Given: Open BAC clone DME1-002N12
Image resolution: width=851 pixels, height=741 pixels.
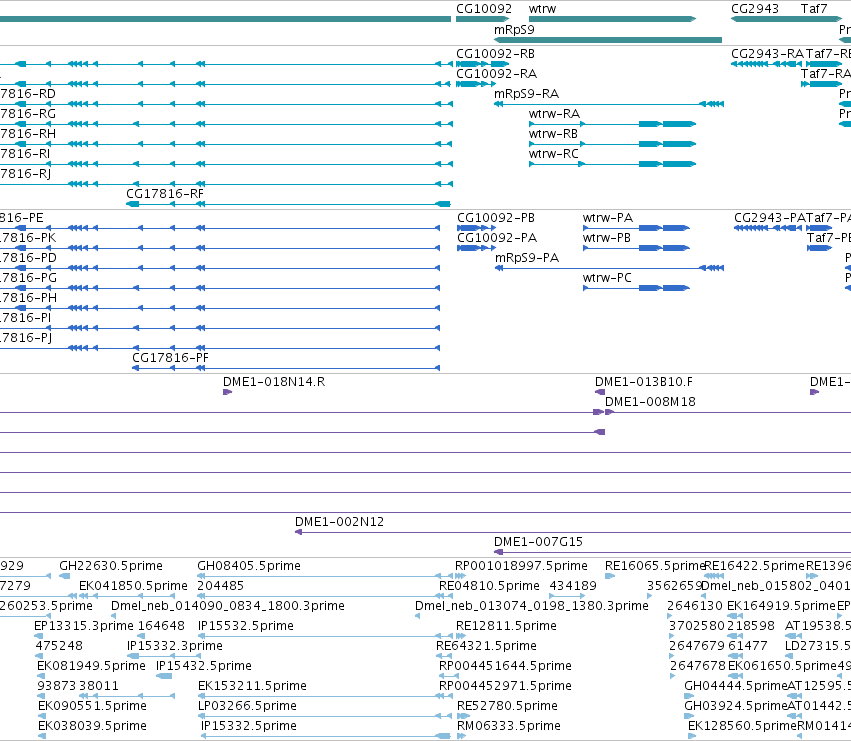Looking at the screenshot, I should click(x=339, y=522).
